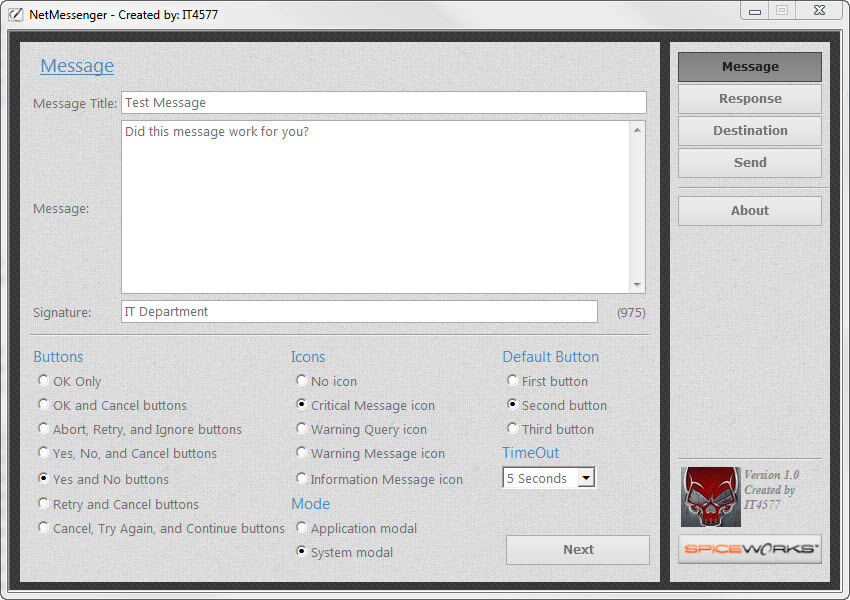850x600 pixels.
Task: Select the Yes and No Buttons option
Action: tap(43, 479)
